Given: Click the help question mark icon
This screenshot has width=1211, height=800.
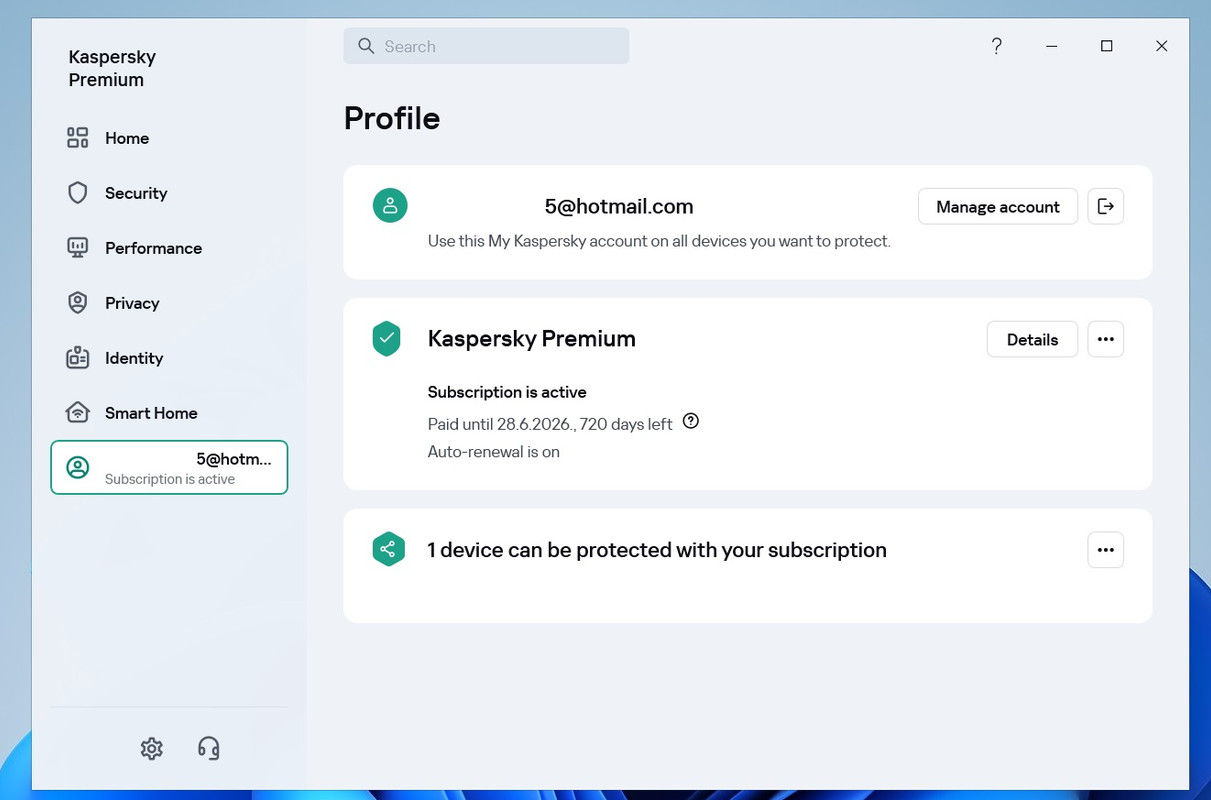Looking at the screenshot, I should (996, 46).
